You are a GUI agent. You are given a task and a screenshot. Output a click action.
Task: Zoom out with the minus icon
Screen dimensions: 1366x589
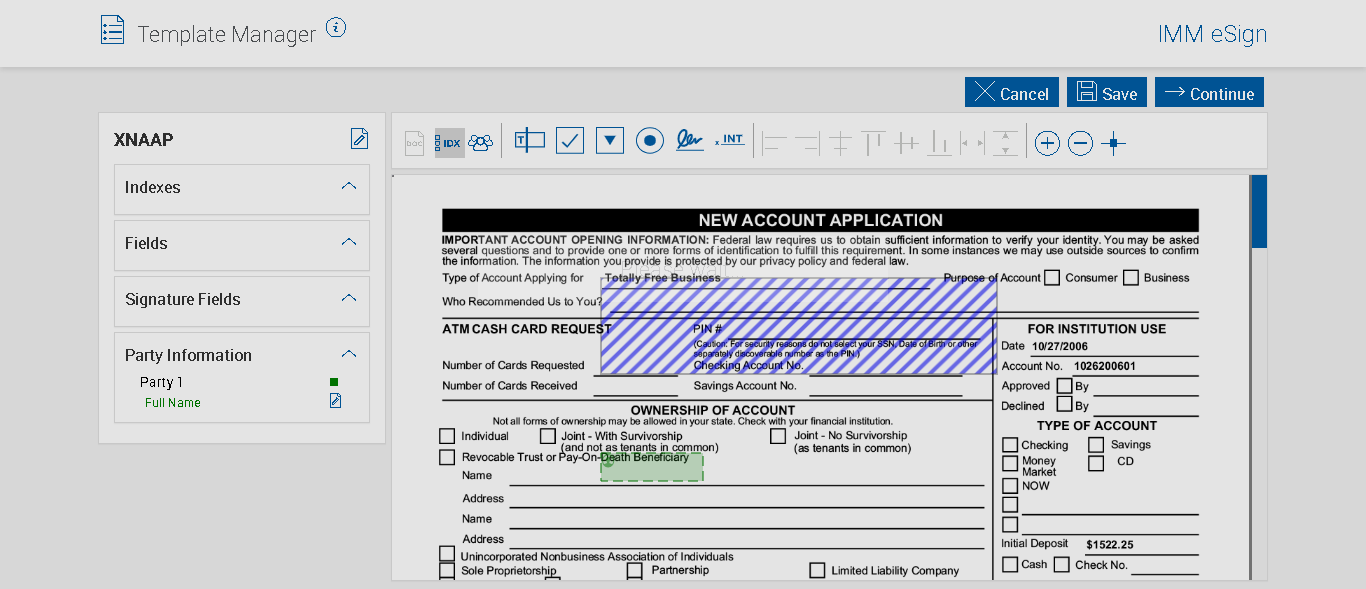click(1080, 143)
